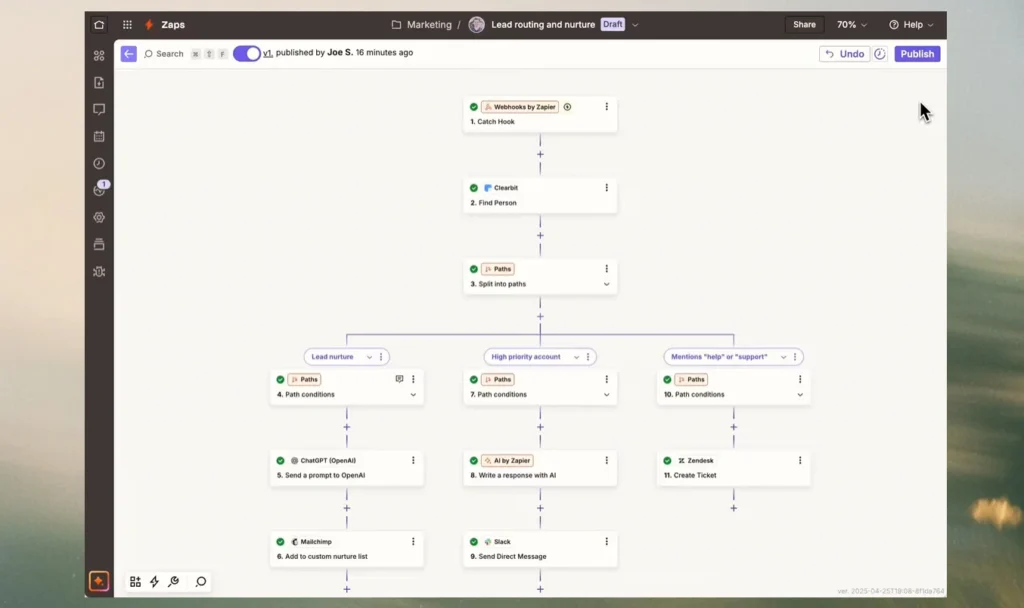Open sidebar icon with badge 1
The height and width of the screenshot is (608, 1024).
(x=100, y=189)
